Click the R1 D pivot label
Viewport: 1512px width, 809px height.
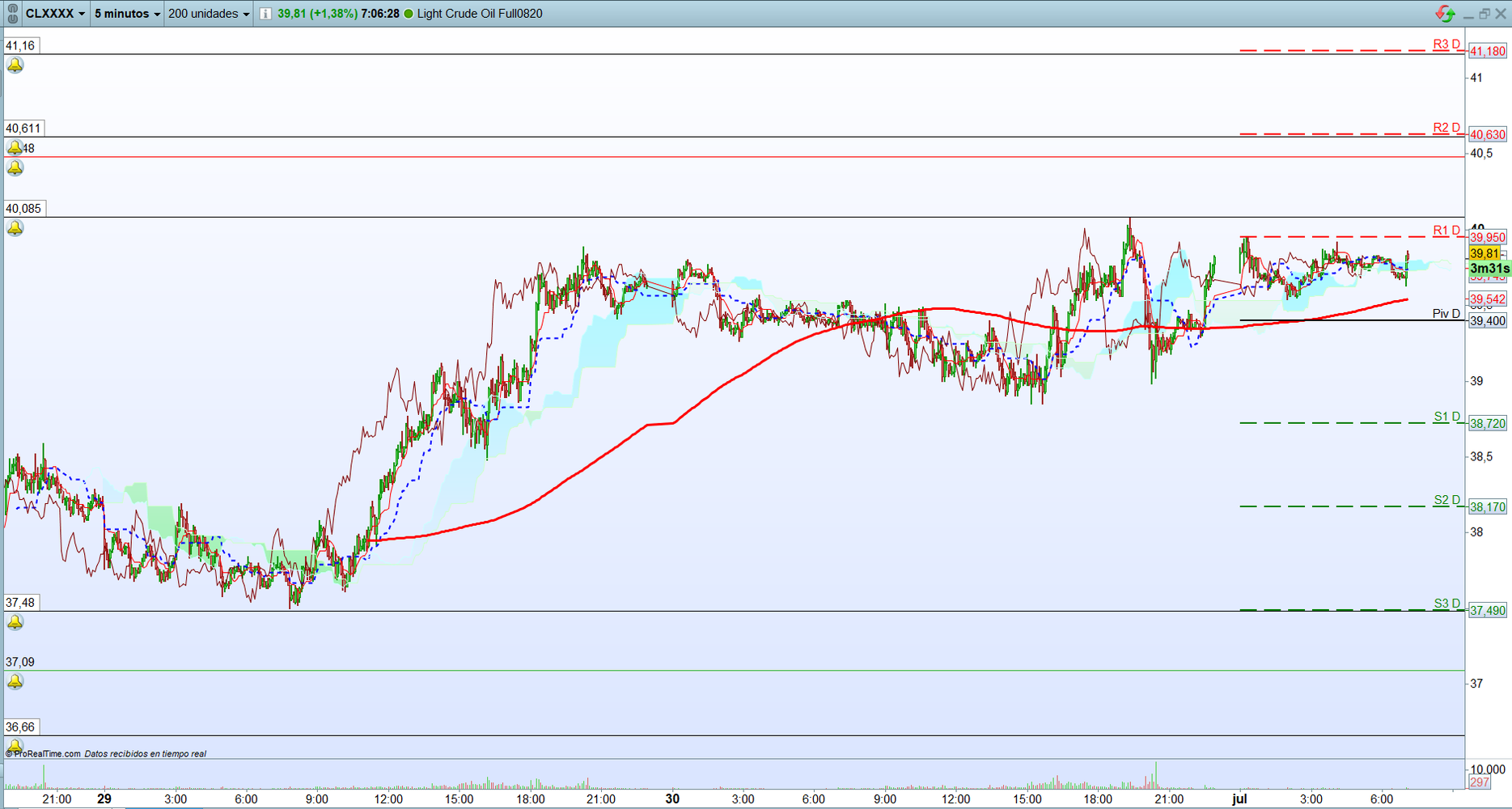1446,231
